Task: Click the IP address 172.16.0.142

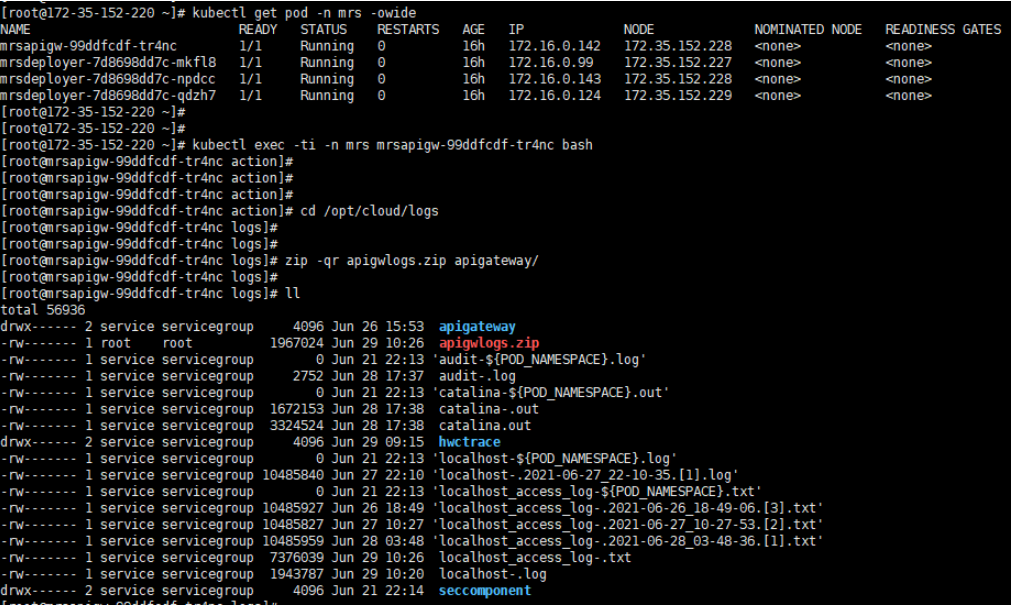Action: point(554,47)
